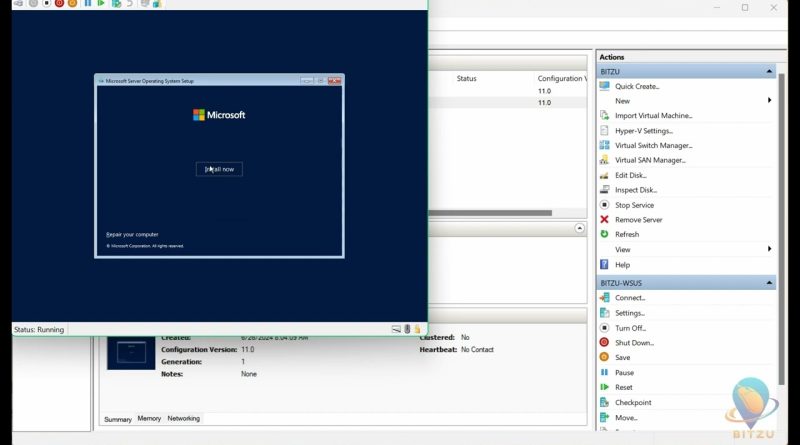Image resolution: width=800 pixels, height=445 pixels.
Task: Click the Settings icon under BITZU-WSUS
Action: click(x=605, y=313)
